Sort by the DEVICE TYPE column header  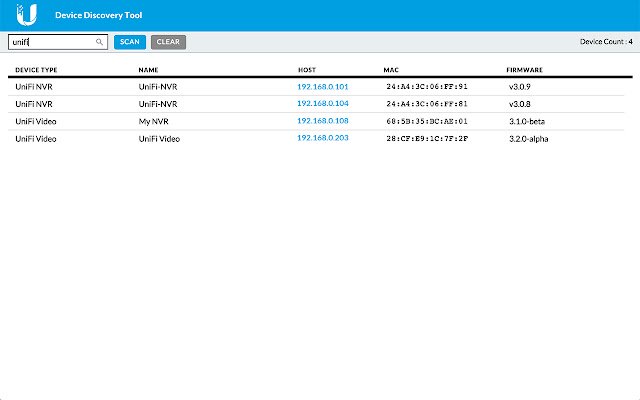[x=36, y=70]
